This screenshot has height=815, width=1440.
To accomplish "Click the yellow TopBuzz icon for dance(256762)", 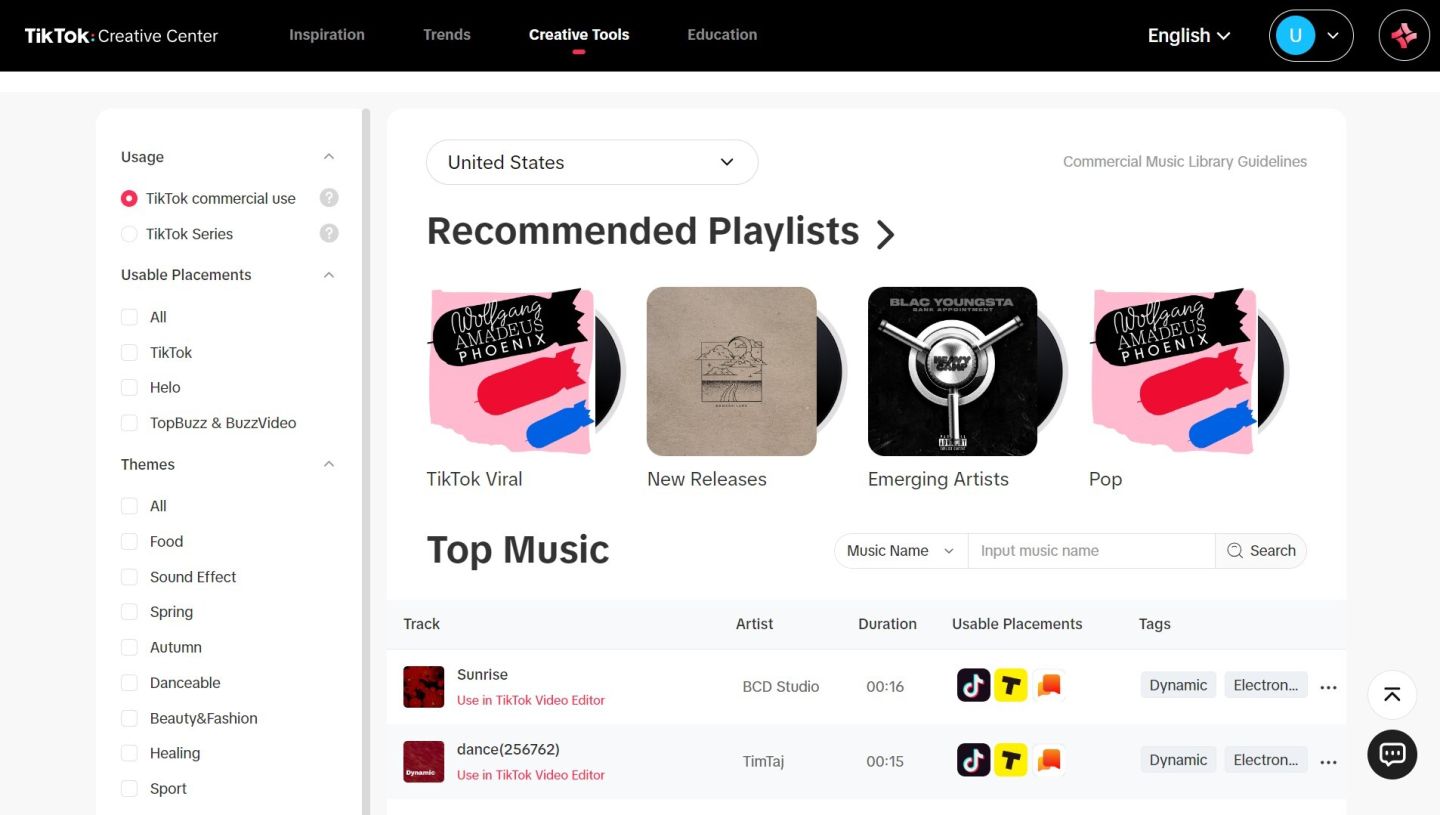I will [1011, 760].
